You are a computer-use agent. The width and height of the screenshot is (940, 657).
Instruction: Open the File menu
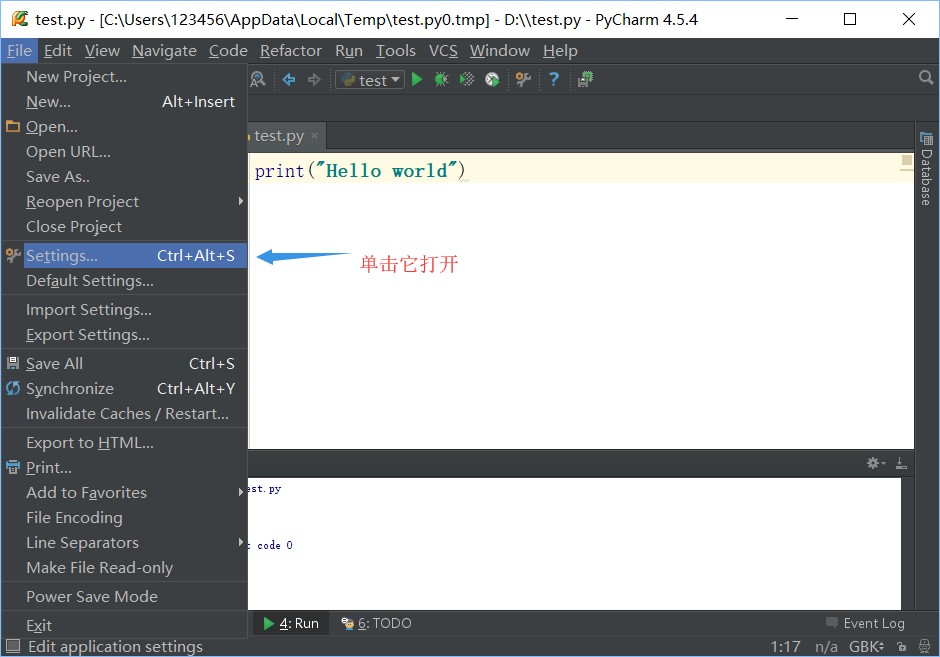pyautogui.click(x=19, y=51)
